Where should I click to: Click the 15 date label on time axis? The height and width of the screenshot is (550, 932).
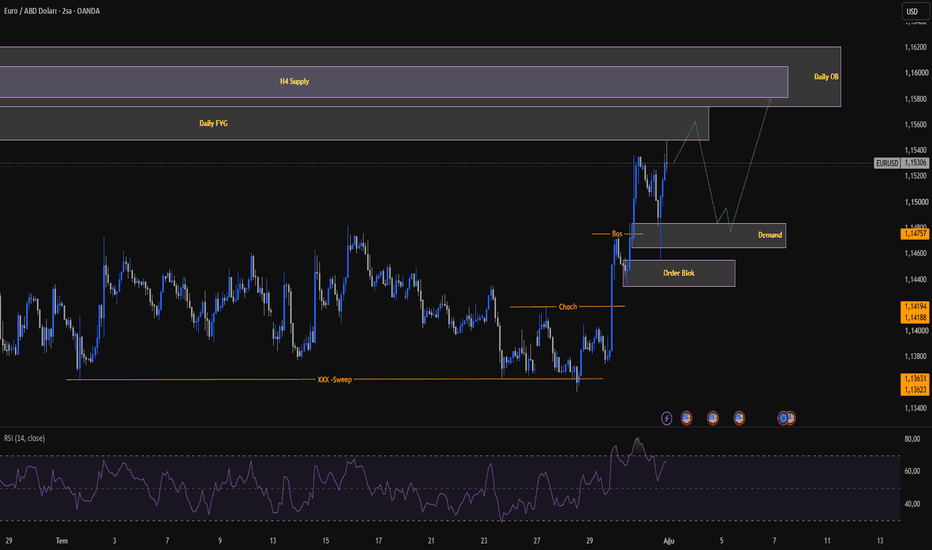[326, 540]
